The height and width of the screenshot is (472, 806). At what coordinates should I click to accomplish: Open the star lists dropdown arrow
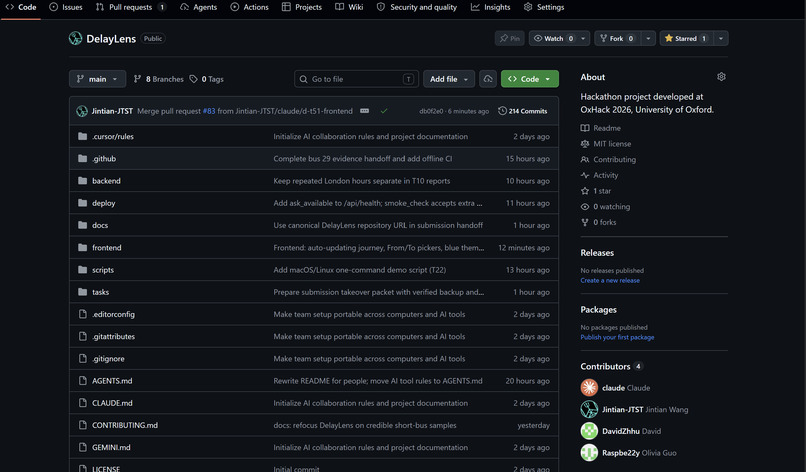tap(721, 39)
